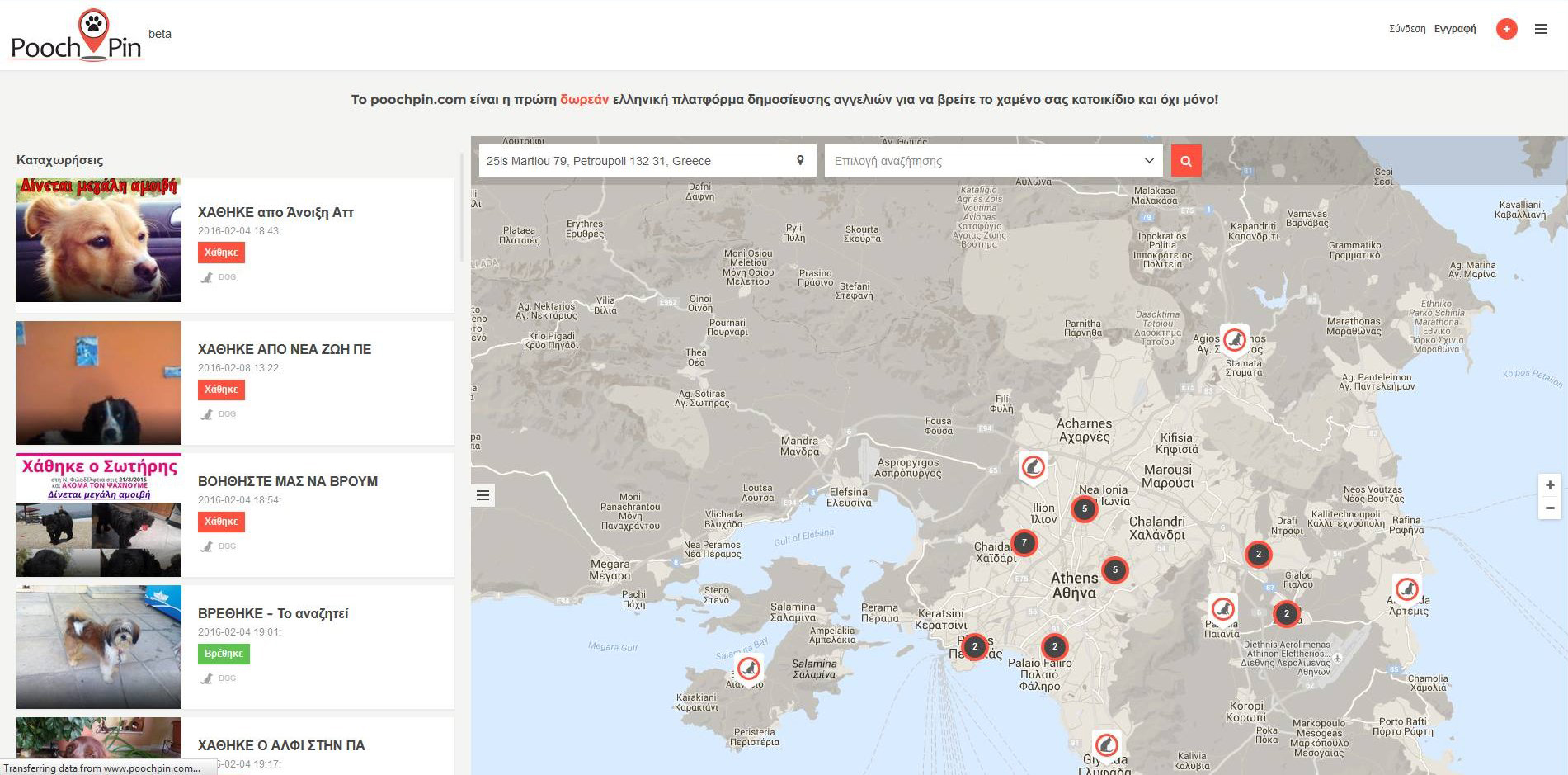The height and width of the screenshot is (775, 1568).
Task: Click dog pin marker near Ilion
Action: tap(1033, 468)
